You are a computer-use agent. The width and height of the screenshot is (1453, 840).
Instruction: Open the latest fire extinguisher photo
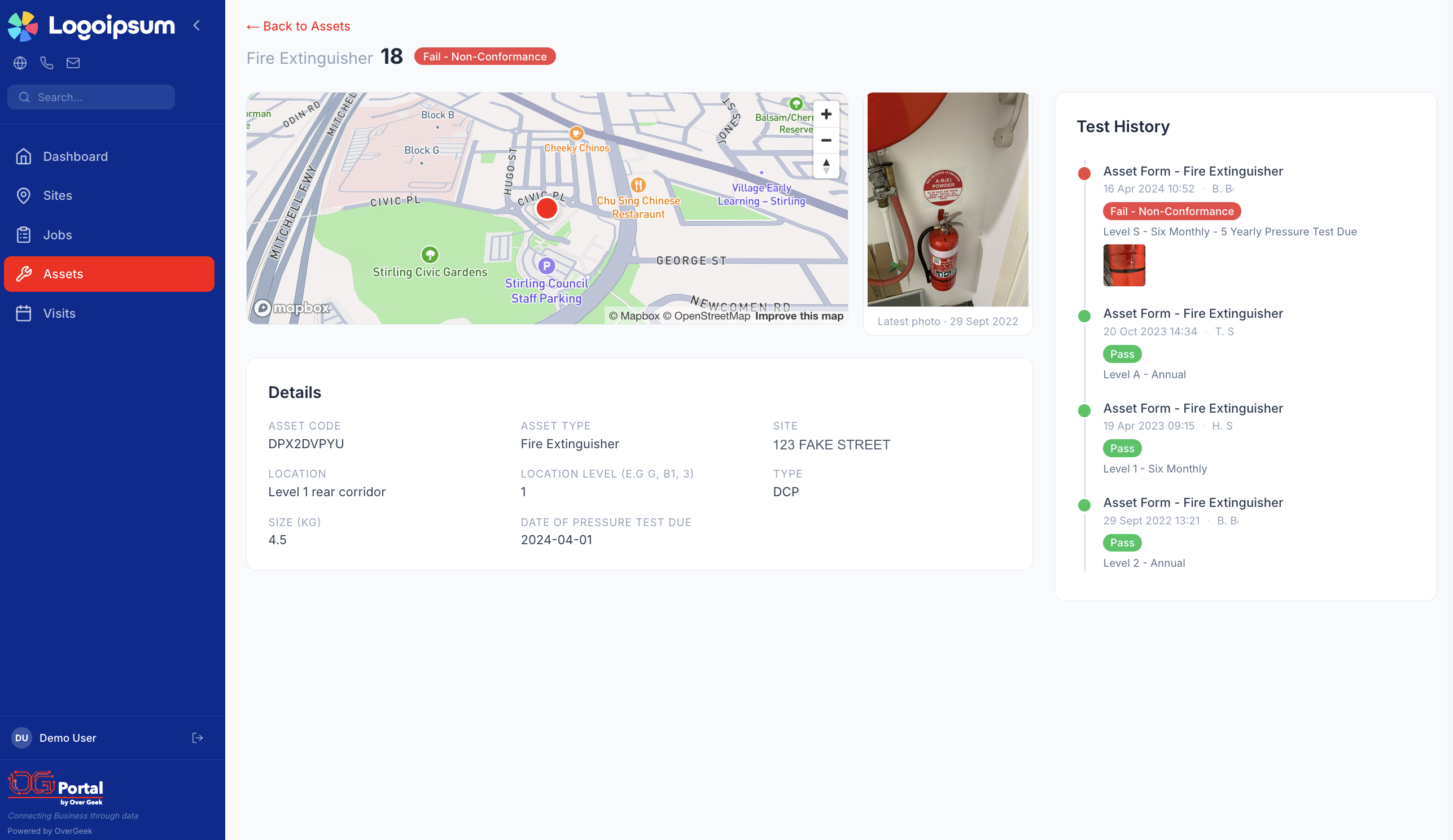click(947, 199)
